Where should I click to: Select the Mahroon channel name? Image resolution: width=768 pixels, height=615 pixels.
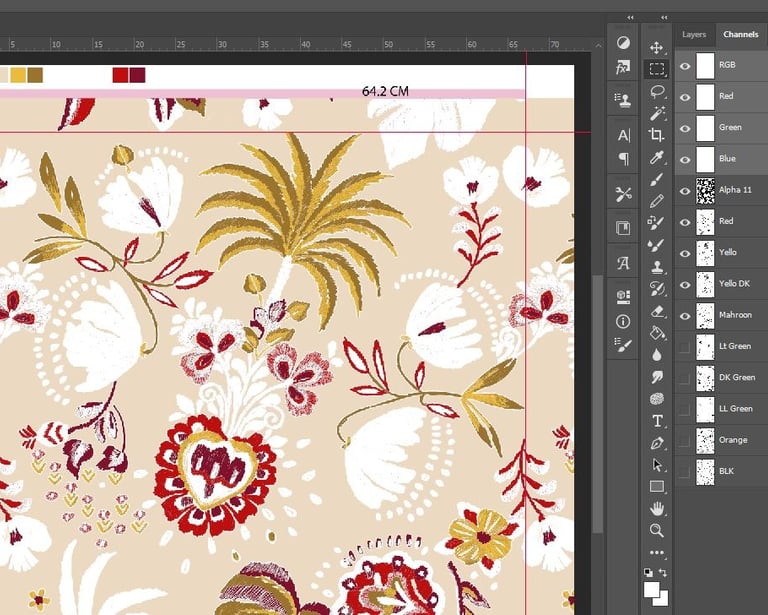[x=735, y=315]
